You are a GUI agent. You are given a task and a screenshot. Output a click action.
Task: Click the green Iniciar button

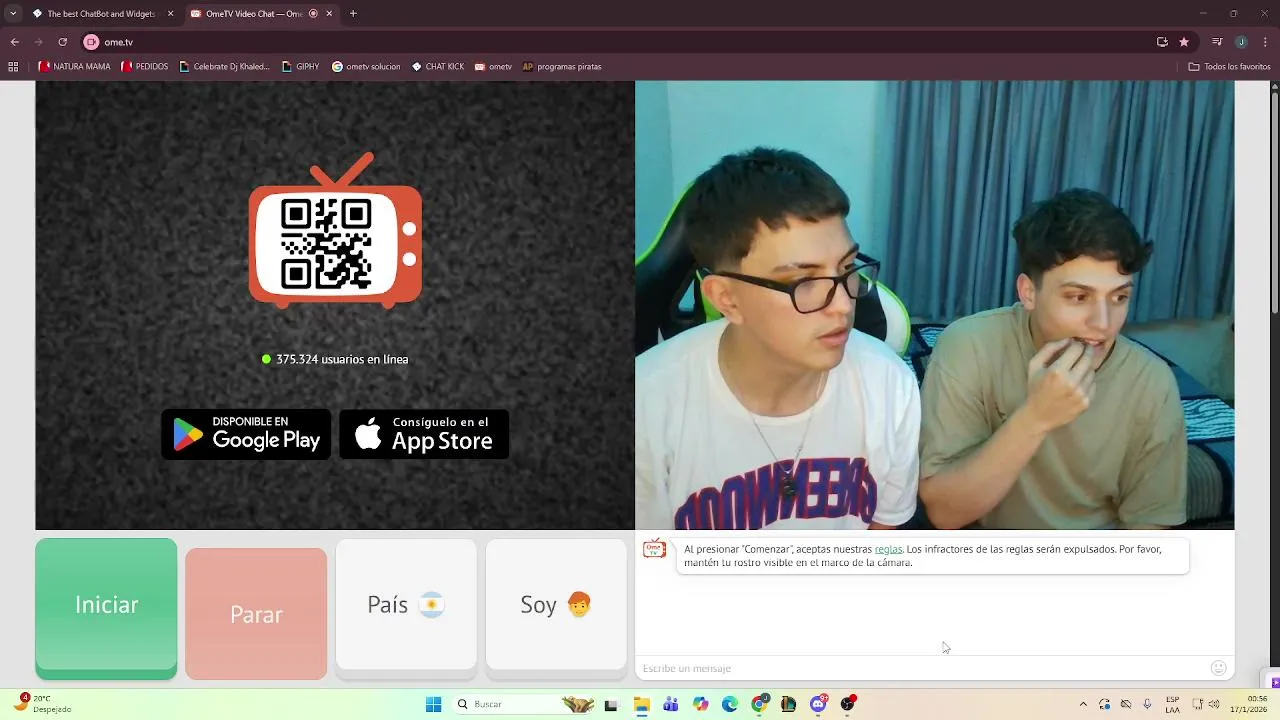[106, 608]
